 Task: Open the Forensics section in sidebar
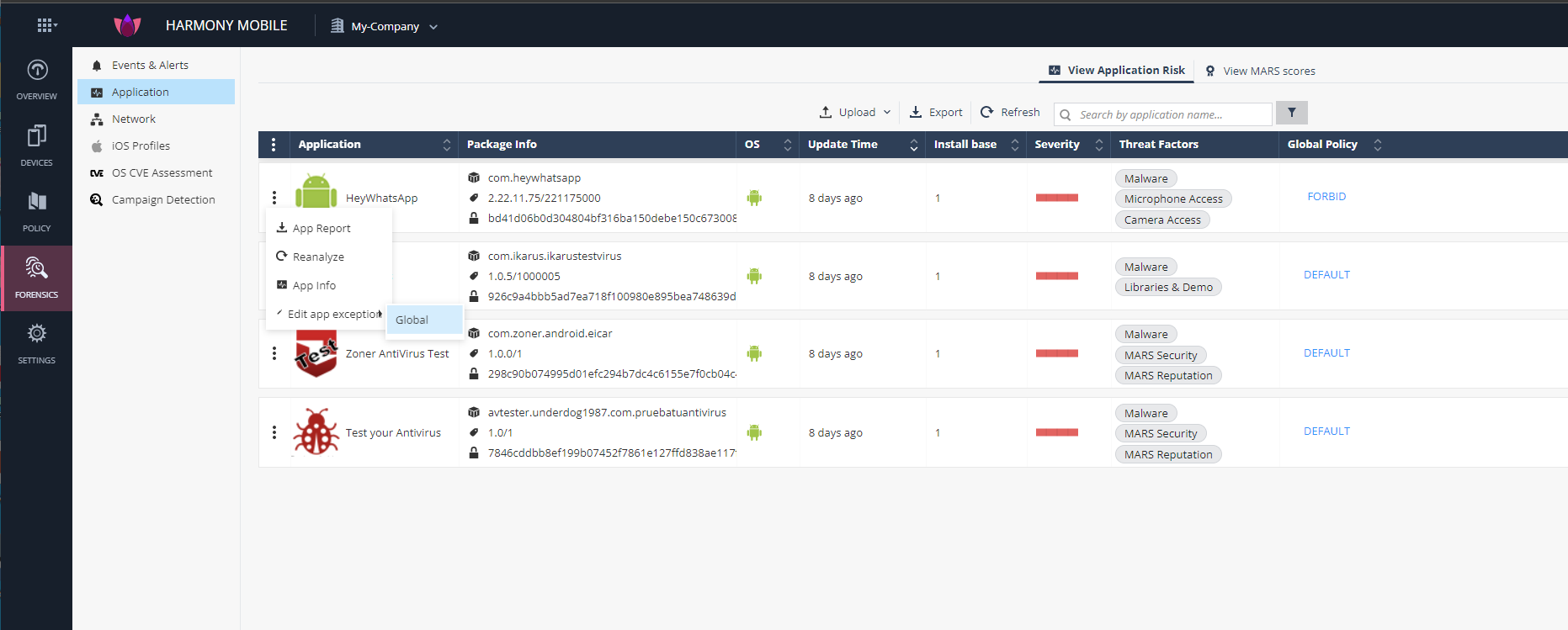click(36, 278)
